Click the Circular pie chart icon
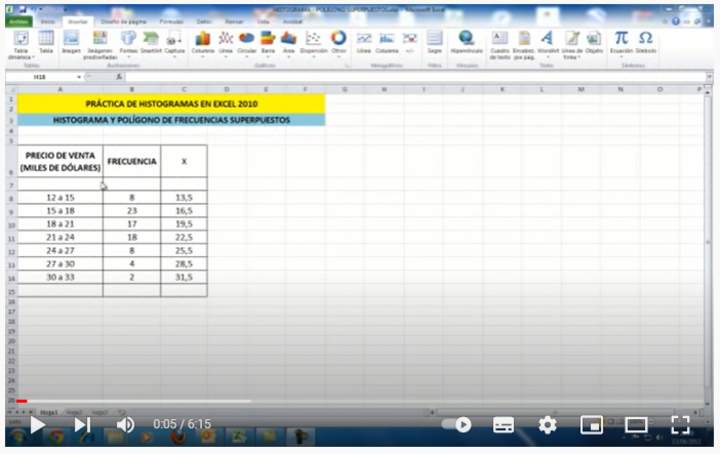The height and width of the screenshot is (454, 720). coord(246,40)
